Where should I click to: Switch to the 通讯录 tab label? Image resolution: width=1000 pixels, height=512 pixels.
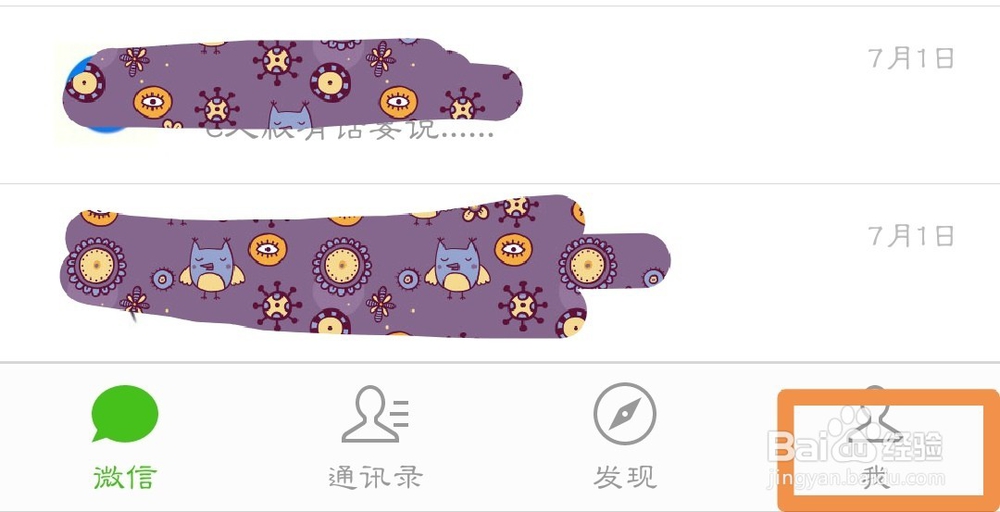coord(375,477)
